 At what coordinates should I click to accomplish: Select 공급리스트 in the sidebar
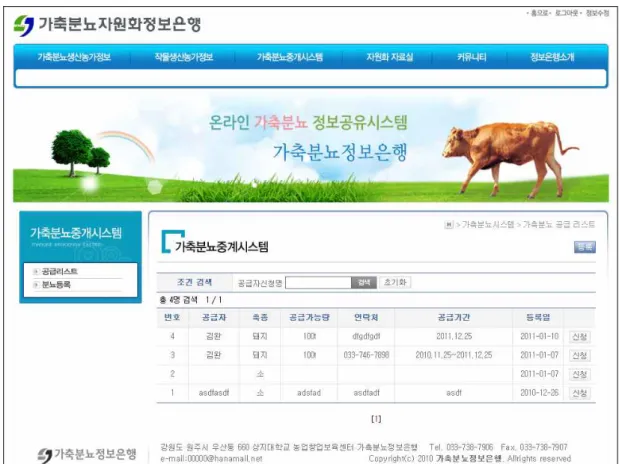click(60, 271)
